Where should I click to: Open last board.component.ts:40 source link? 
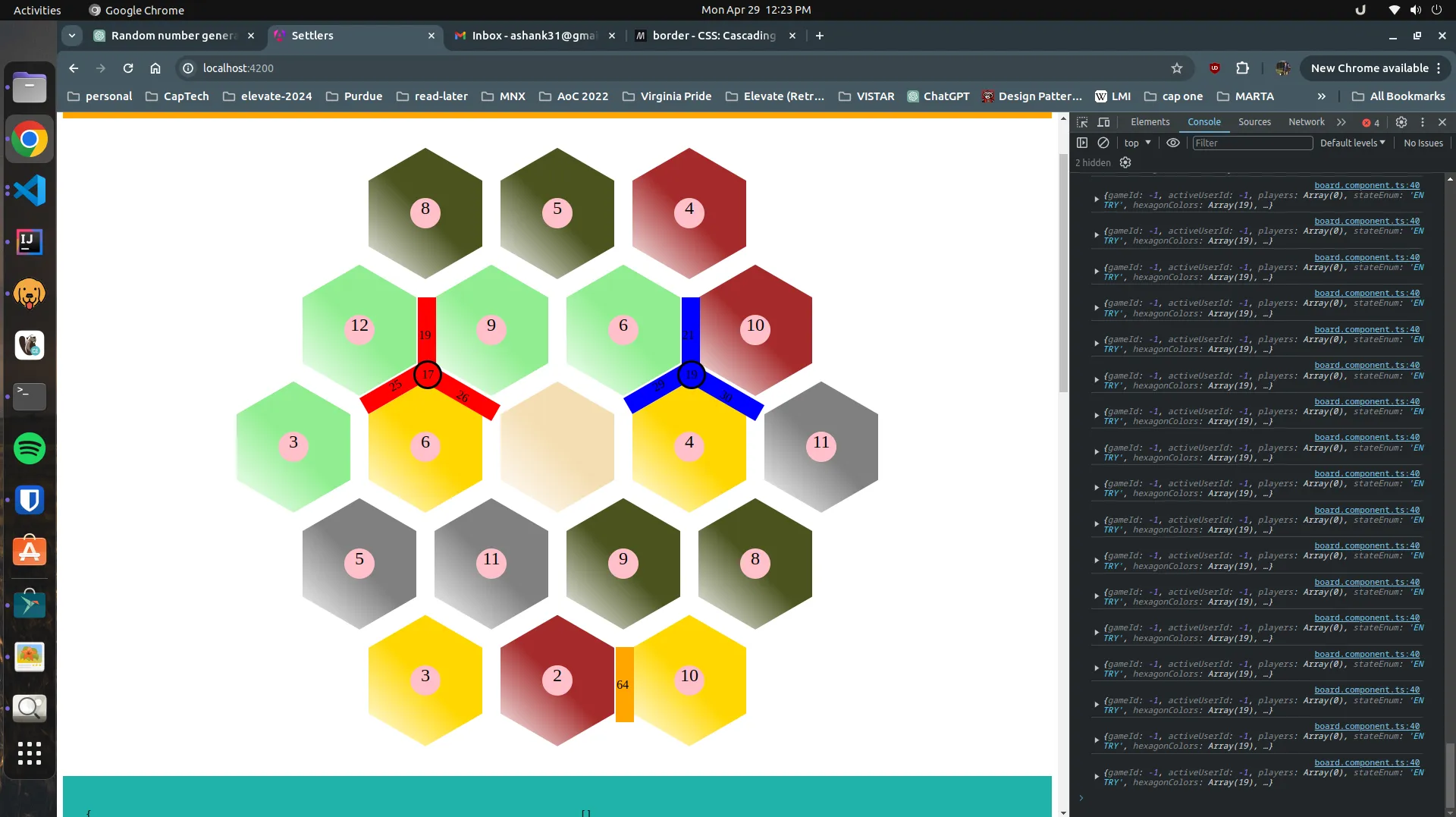pos(1367,762)
